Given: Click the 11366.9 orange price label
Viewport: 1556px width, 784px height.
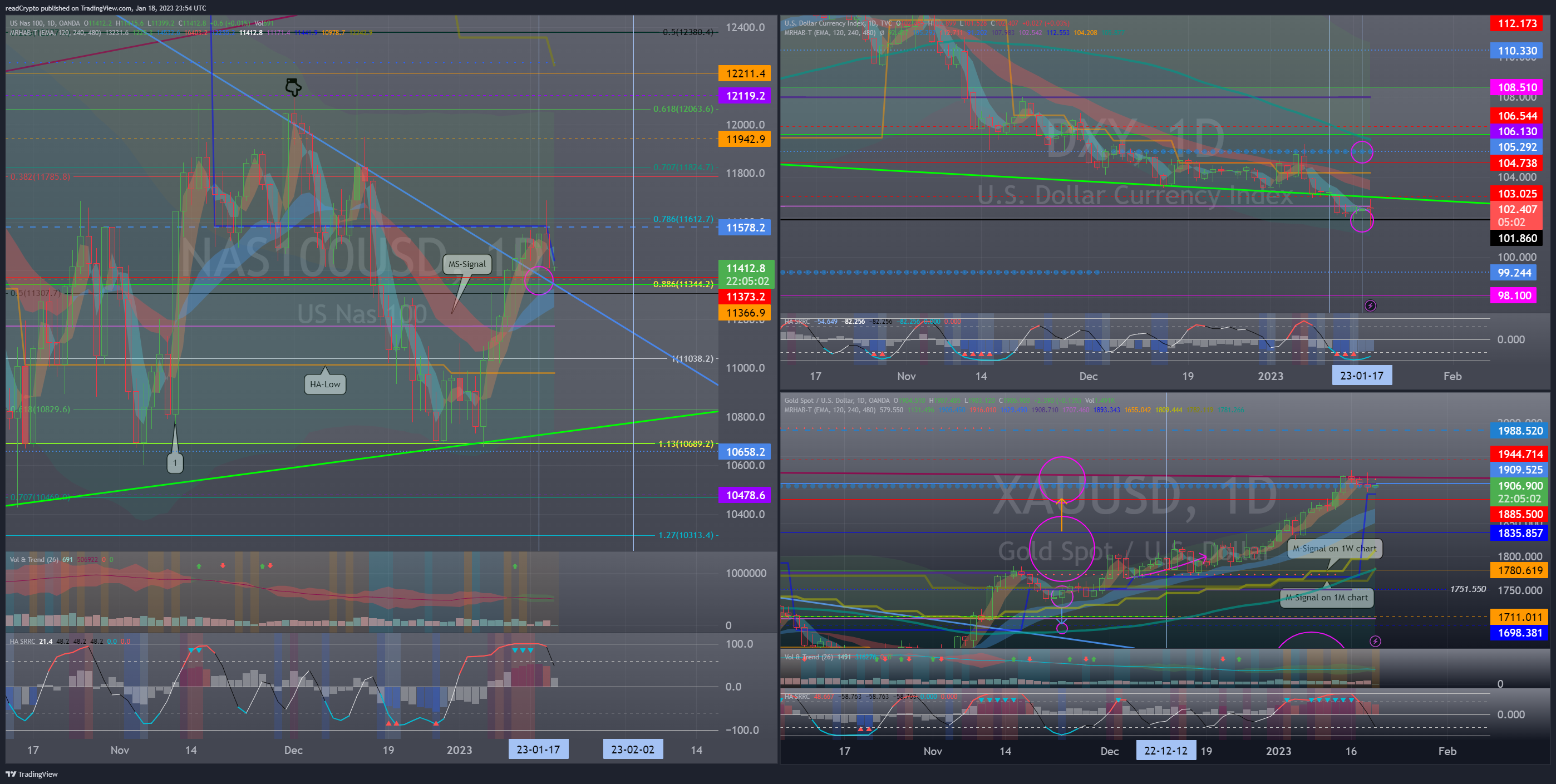Looking at the screenshot, I should (745, 313).
